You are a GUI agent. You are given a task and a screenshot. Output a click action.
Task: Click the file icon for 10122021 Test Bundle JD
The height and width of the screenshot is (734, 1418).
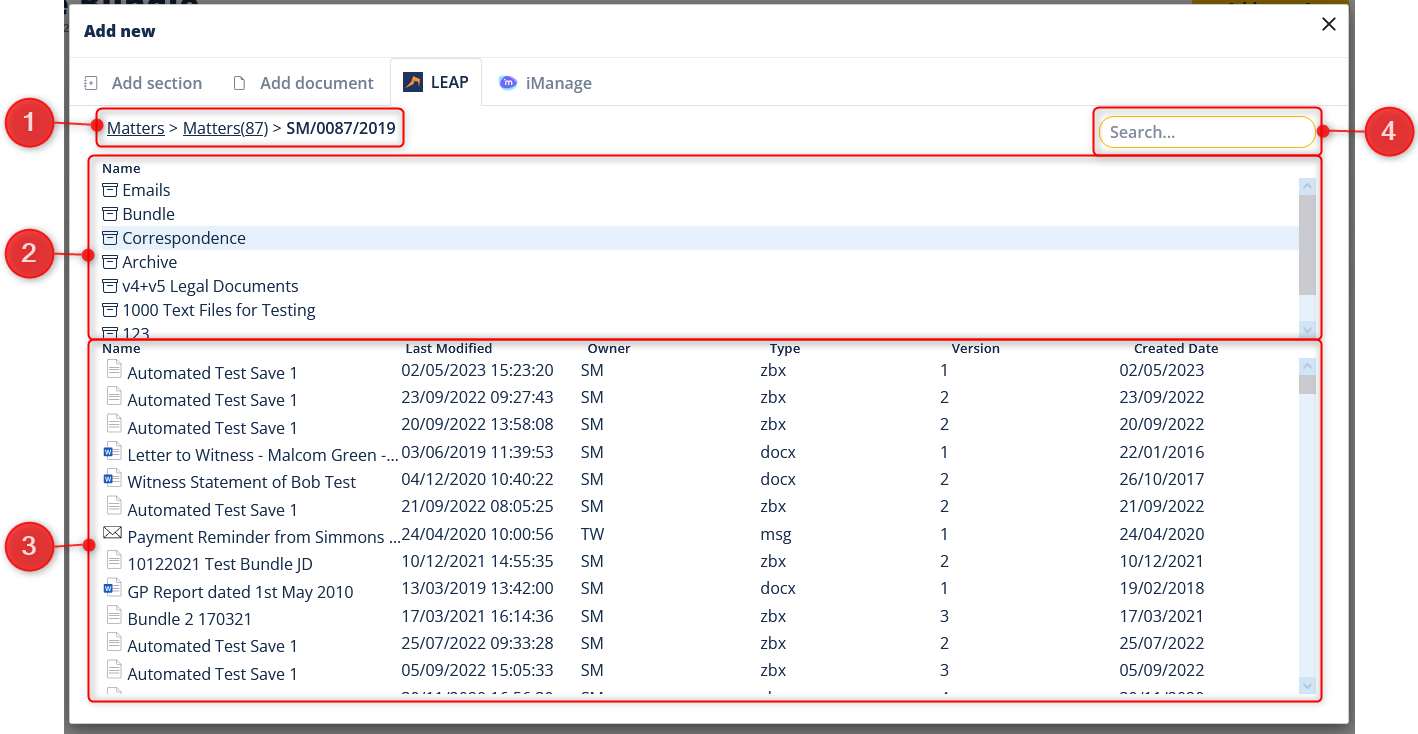pyautogui.click(x=113, y=561)
